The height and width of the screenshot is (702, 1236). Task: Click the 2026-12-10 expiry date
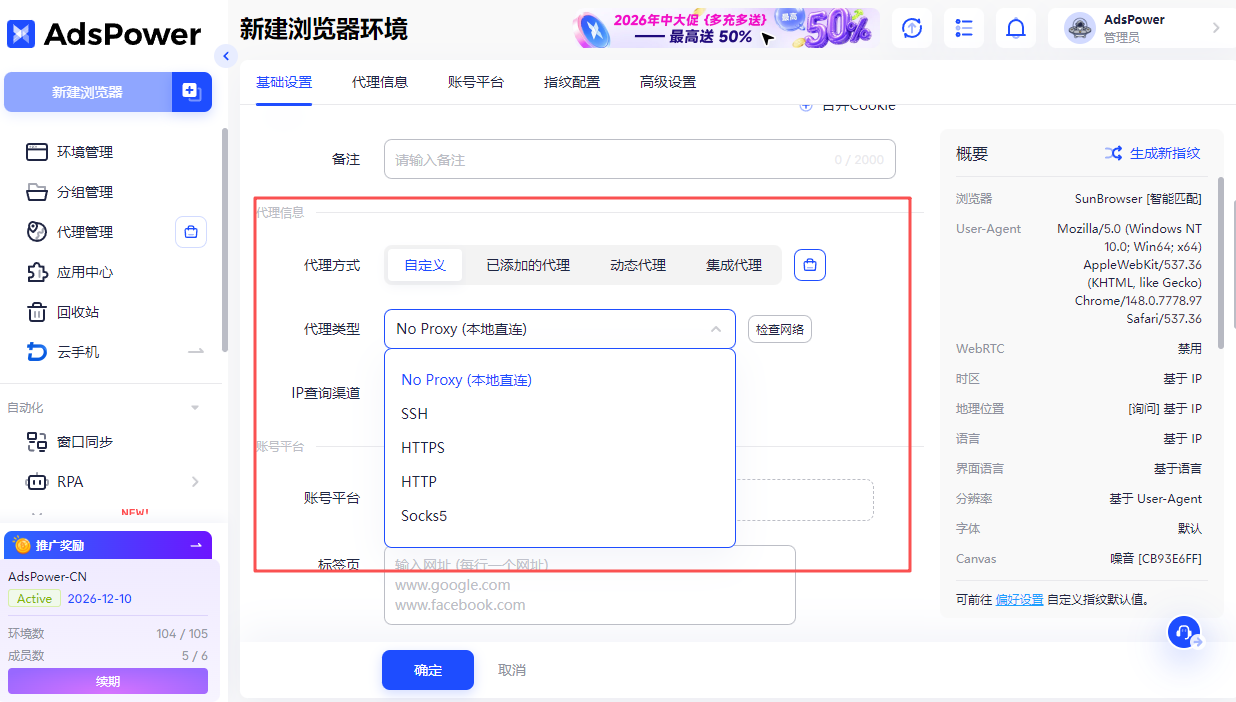(x=99, y=599)
